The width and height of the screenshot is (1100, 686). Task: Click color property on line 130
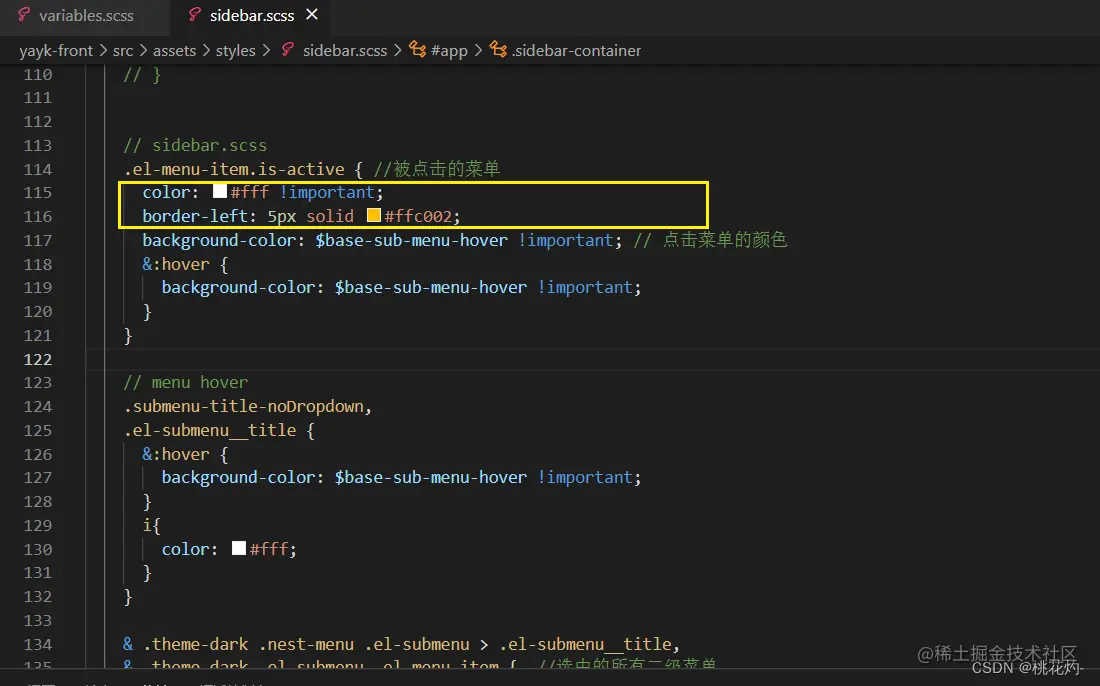[185, 549]
